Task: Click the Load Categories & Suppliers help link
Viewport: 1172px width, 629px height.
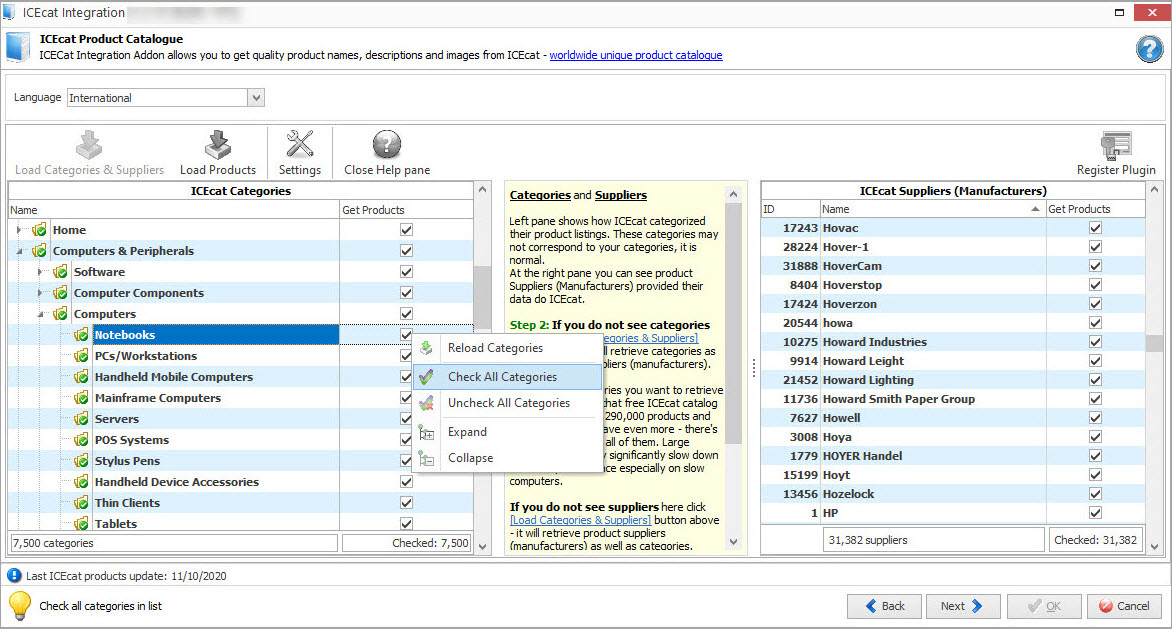Action: [580, 520]
